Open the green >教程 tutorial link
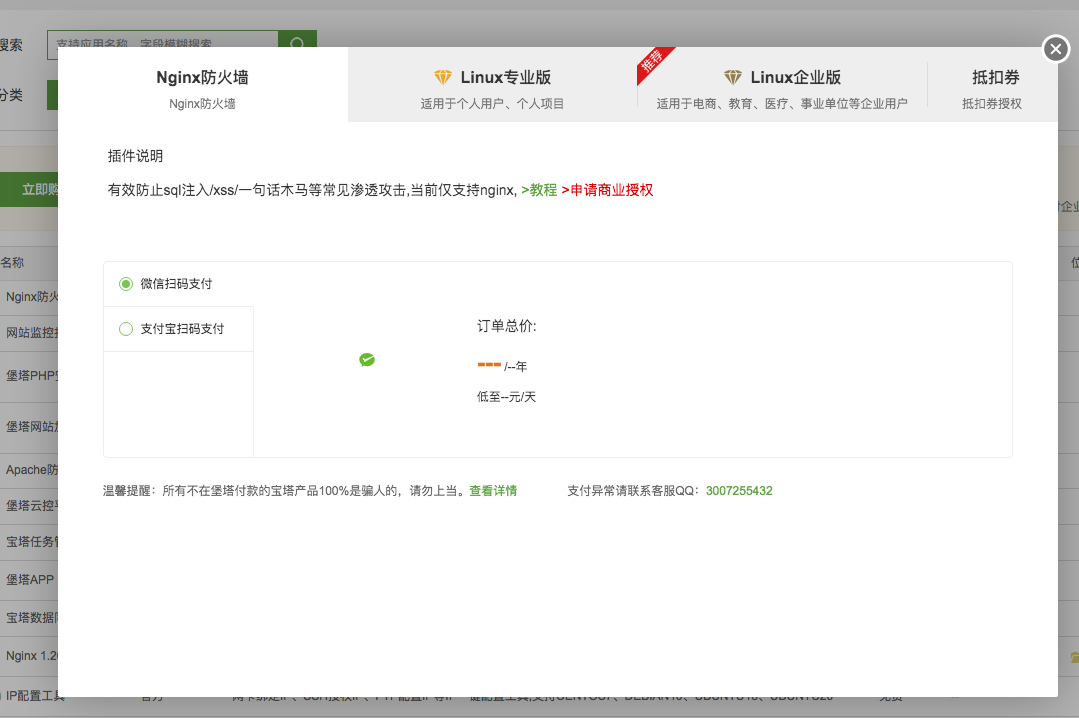The image size is (1079, 718). pos(539,190)
